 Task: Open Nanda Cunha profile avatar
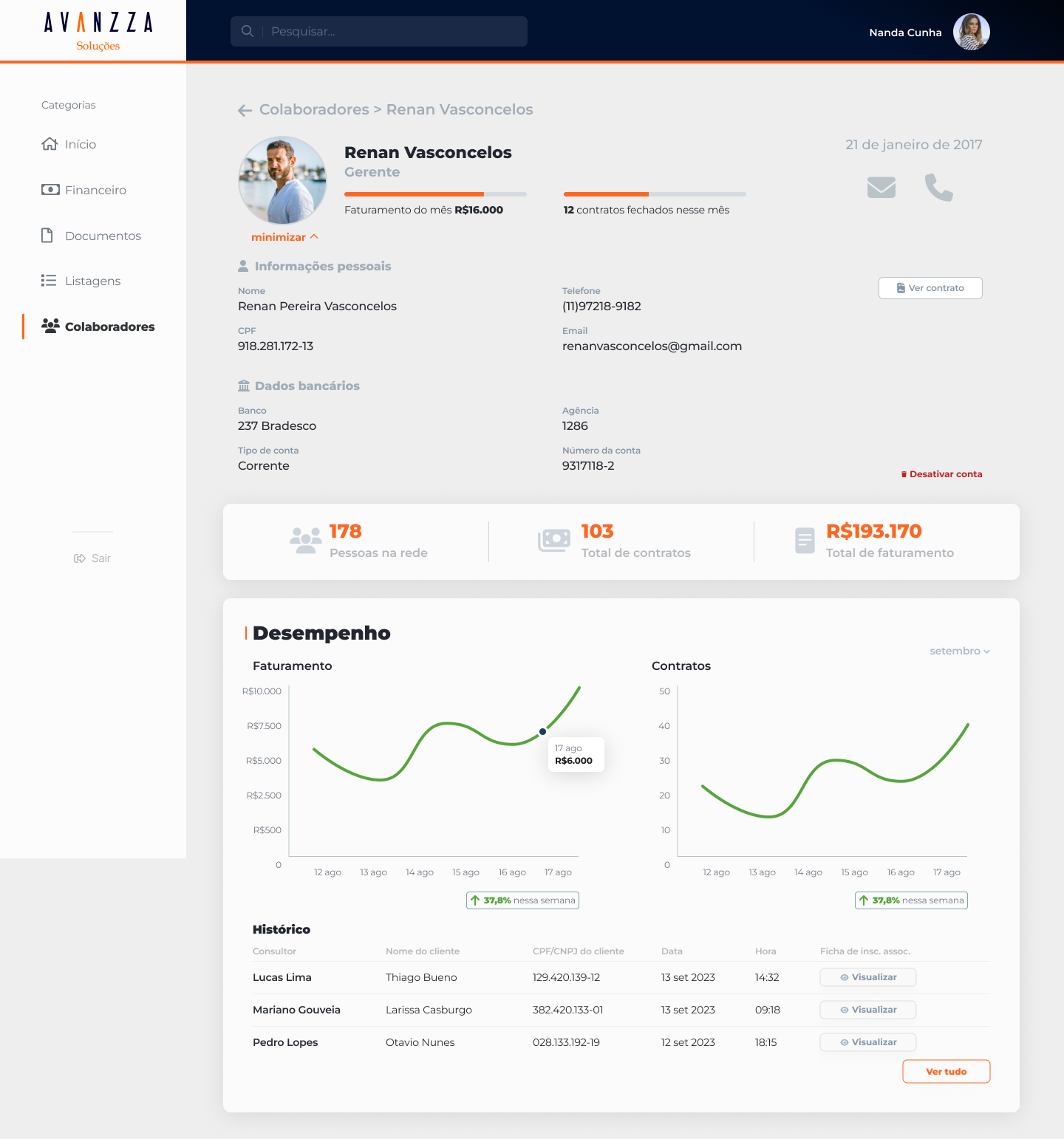pos(972,32)
